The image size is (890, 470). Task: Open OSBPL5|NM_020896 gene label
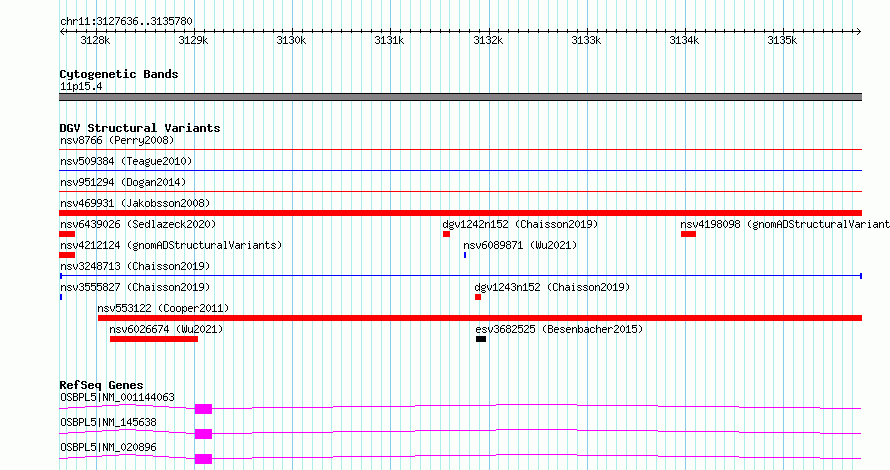108,447
